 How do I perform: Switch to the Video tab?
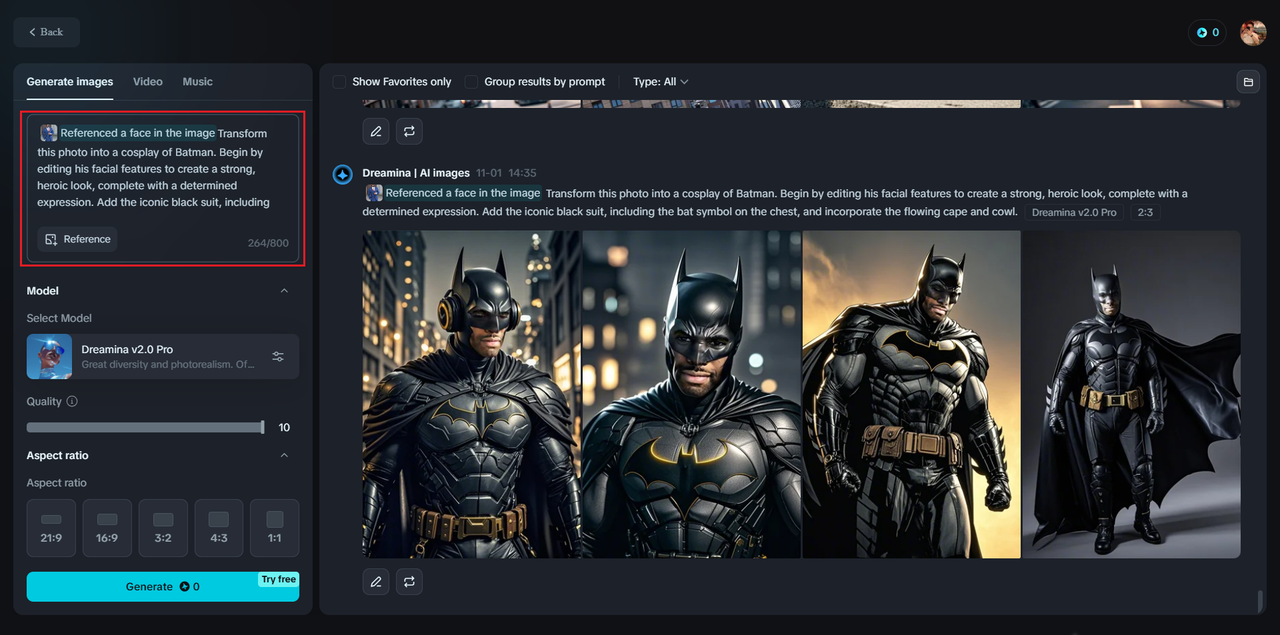148,82
